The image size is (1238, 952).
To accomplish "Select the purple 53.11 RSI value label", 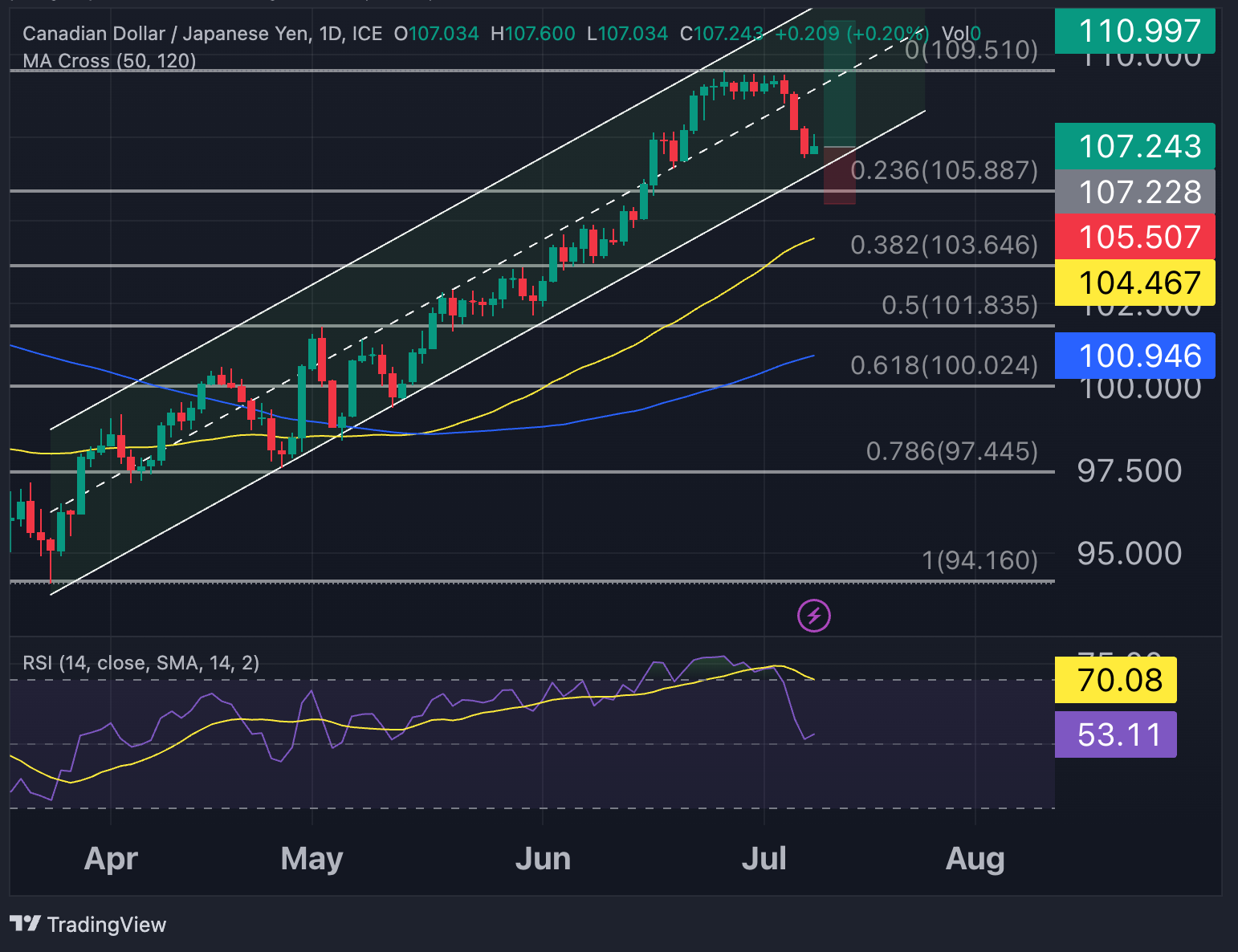I will [1115, 733].
